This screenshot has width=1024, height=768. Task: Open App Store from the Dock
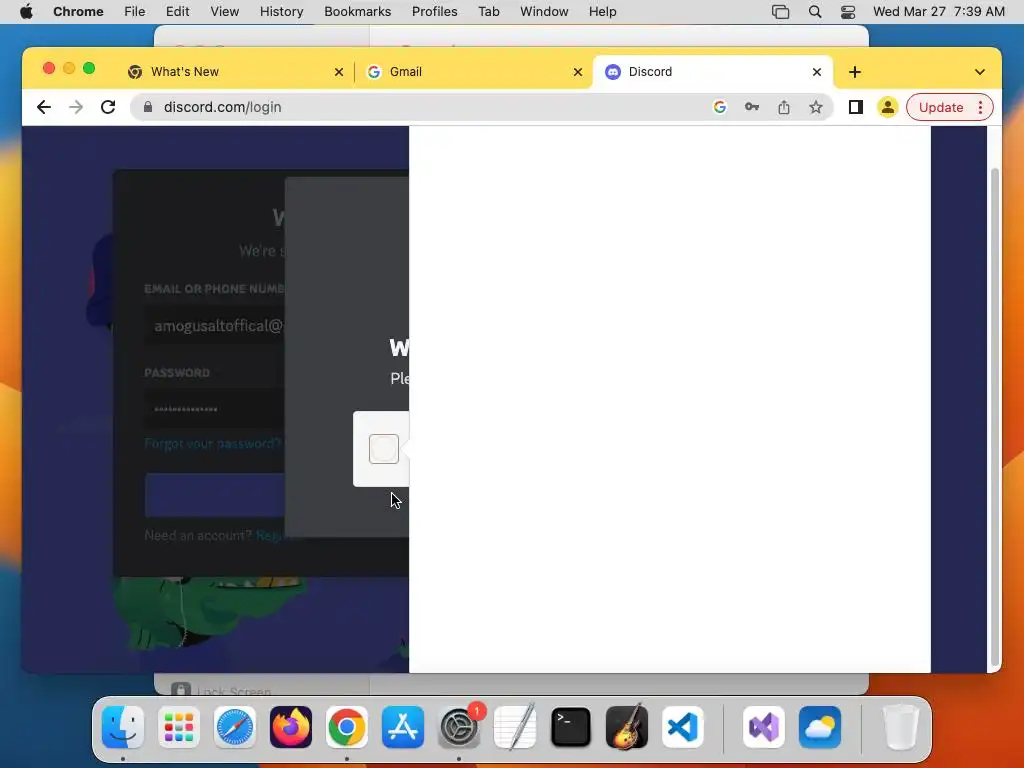point(403,727)
